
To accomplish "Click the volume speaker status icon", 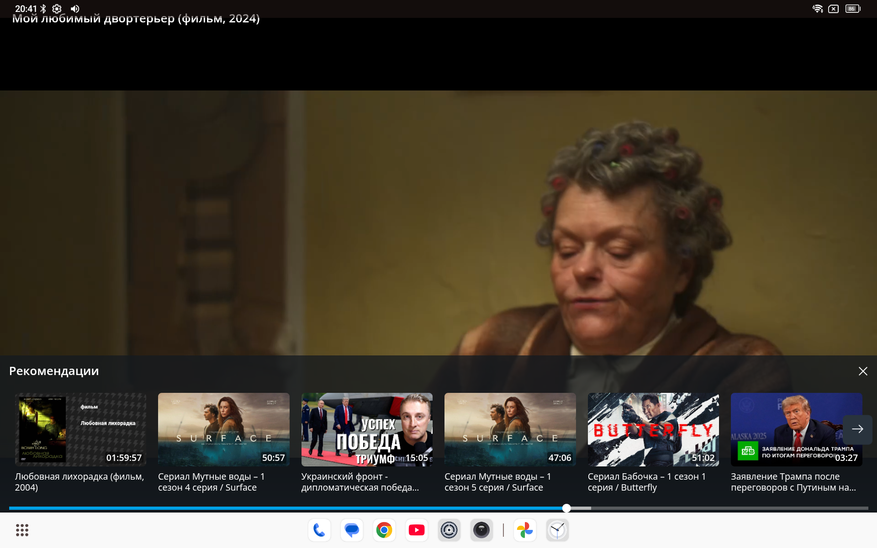I will point(75,8).
